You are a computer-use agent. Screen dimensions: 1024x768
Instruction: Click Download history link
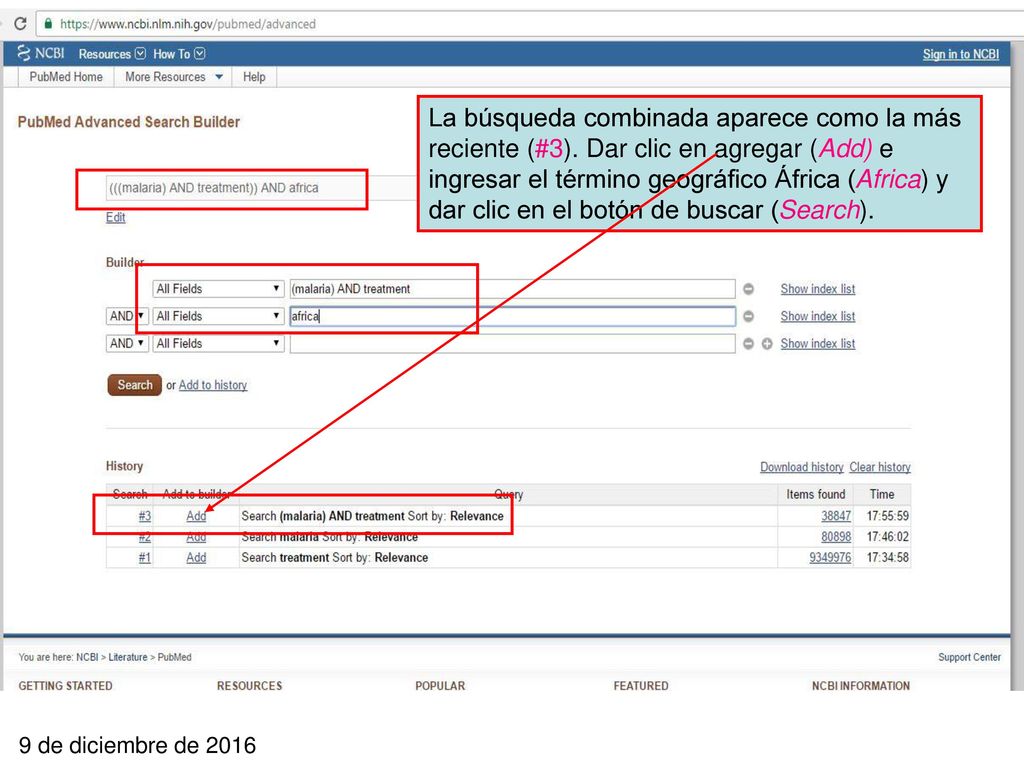tap(802, 467)
